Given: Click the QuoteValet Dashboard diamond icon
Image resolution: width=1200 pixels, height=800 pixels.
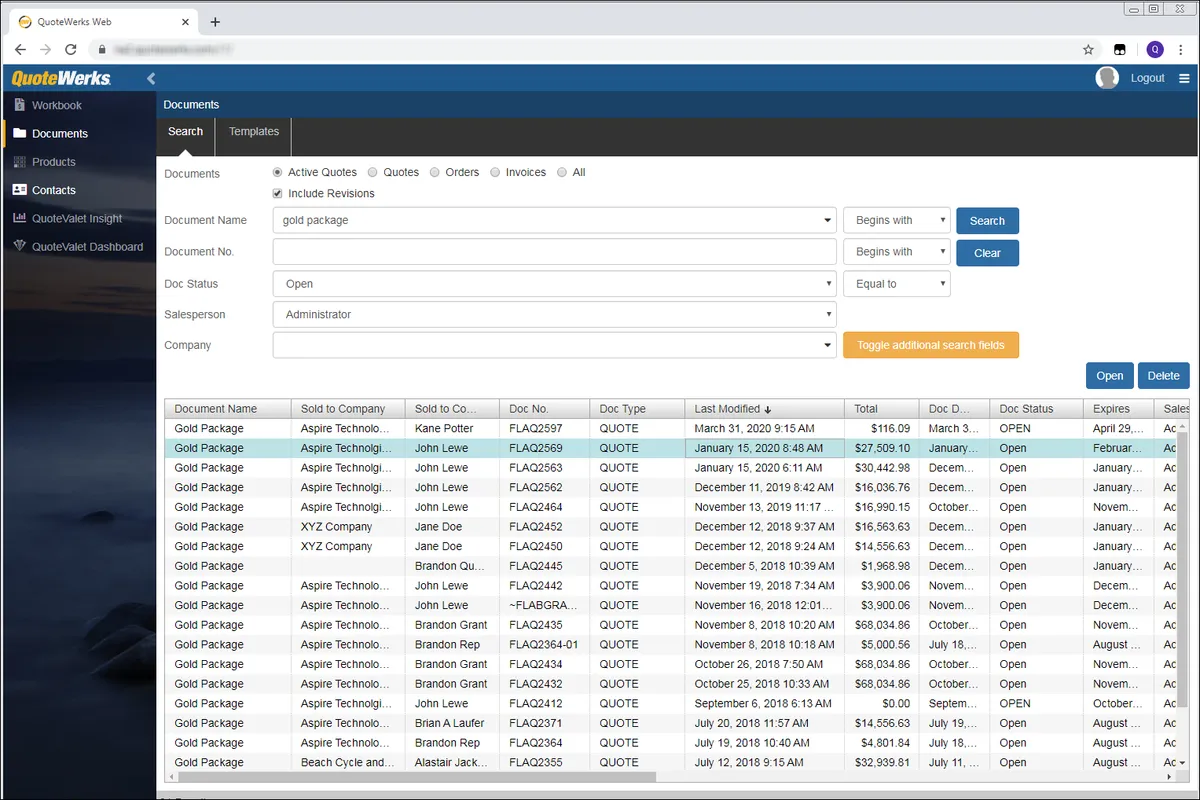Looking at the screenshot, I should 19,246.
